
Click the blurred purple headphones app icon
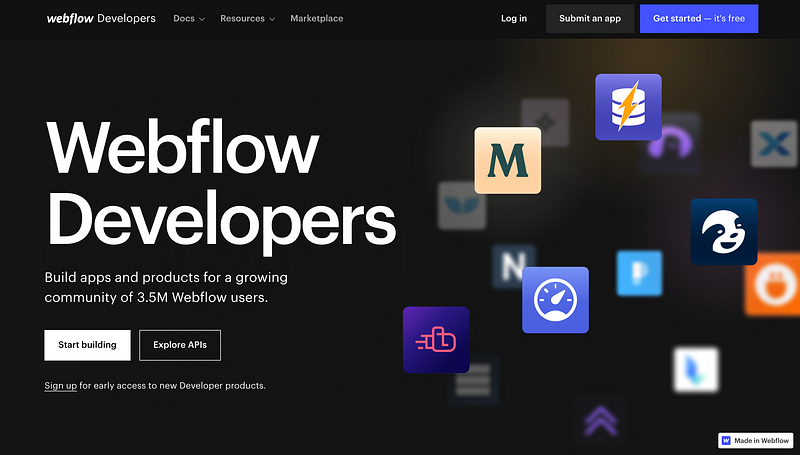pyautogui.click(x=670, y=143)
